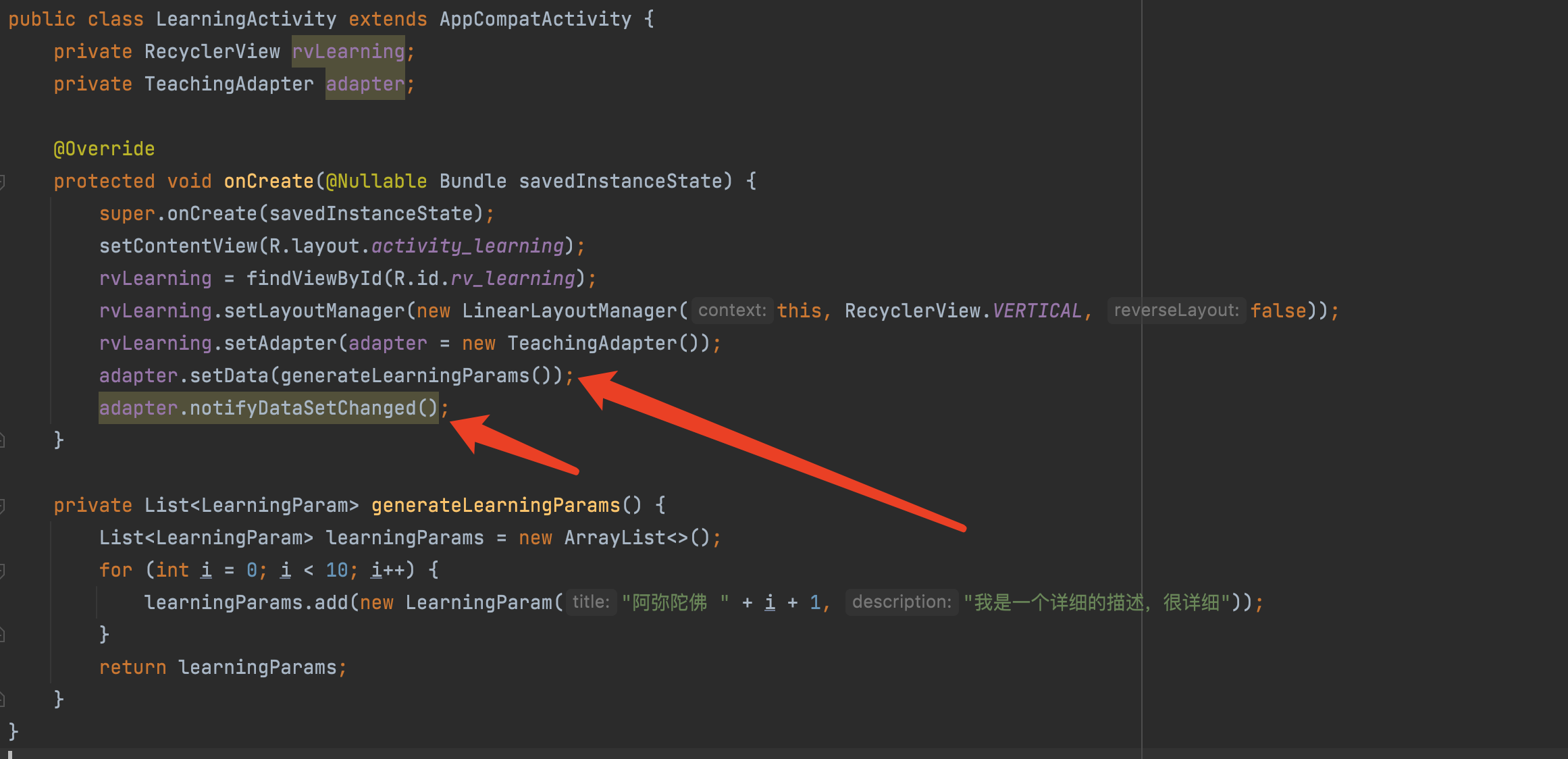Collapse the onCreate method fold marker
Image resolution: width=1568 pixels, height=759 pixels.
3,182
